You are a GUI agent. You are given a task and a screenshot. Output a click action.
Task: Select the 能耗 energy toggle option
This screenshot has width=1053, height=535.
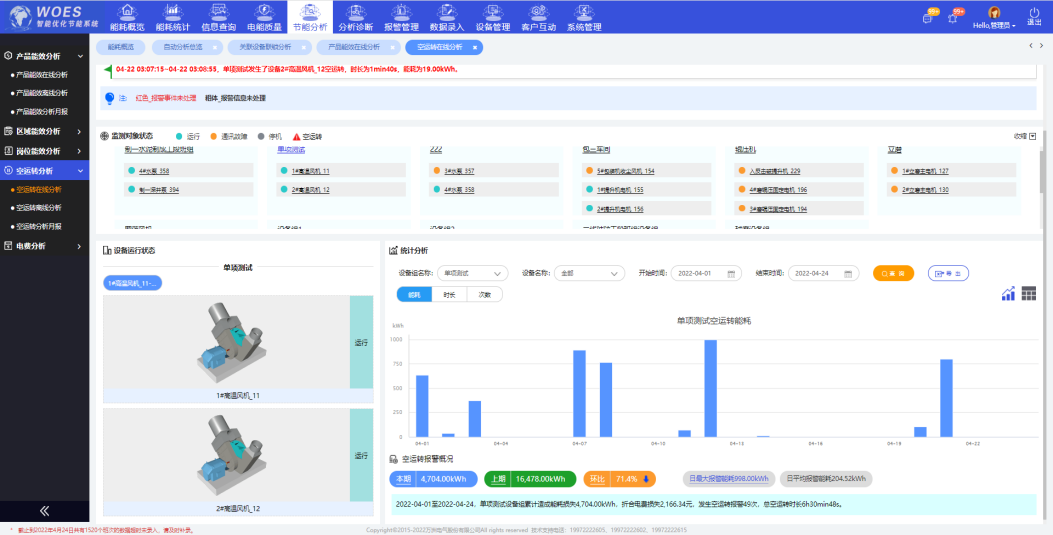coord(414,295)
